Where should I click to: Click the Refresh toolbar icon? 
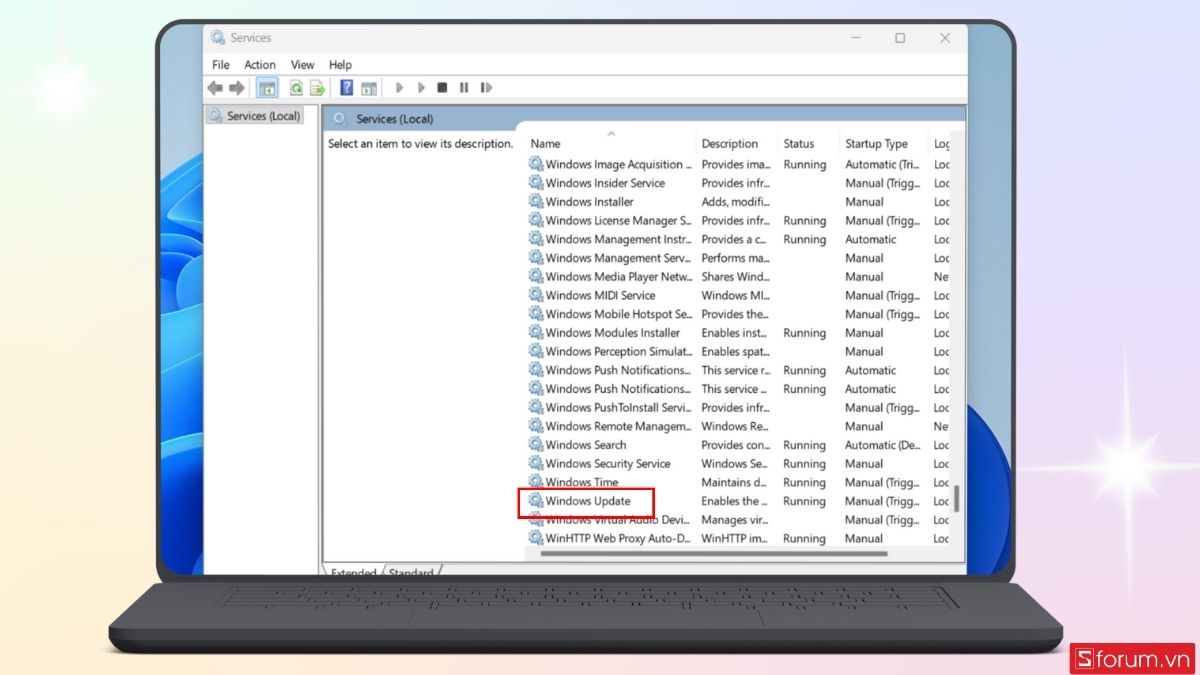click(x=296, y=88)
